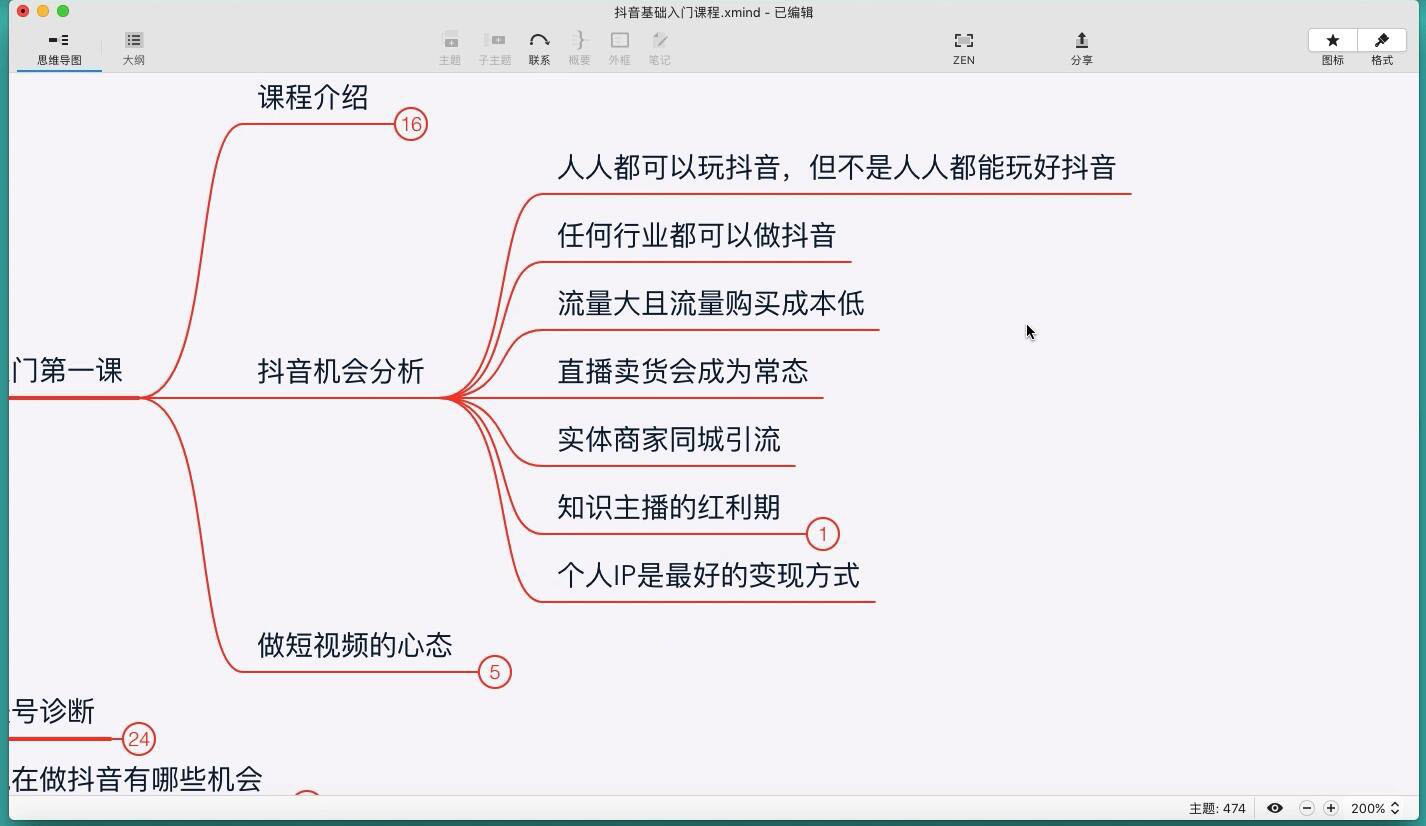Viewport: 1426px width, 826px height.
Task: Add a boundary using the 外框 icon
Action: (619, 45)
